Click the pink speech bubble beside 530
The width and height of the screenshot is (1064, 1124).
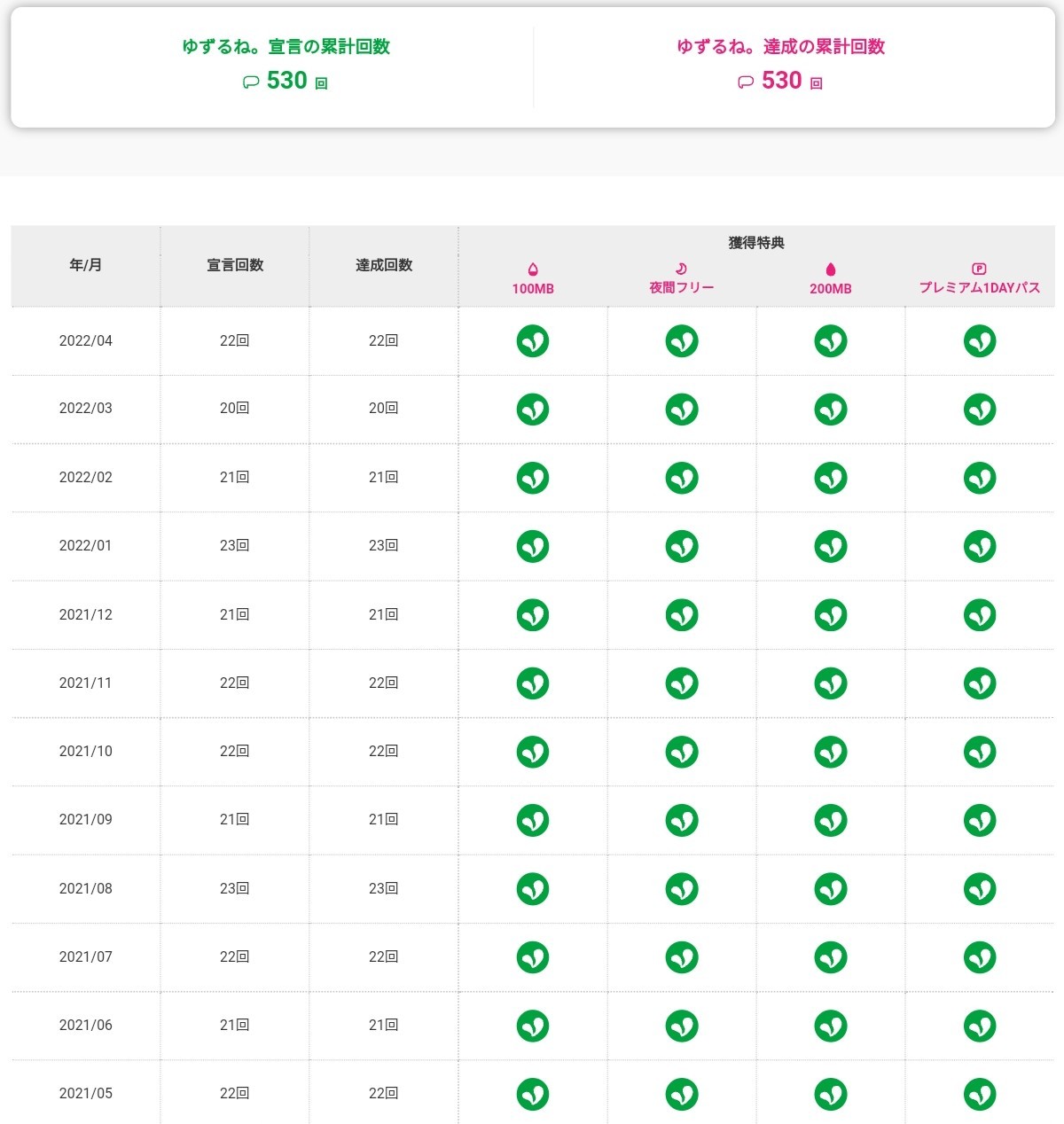pos(746,82)
